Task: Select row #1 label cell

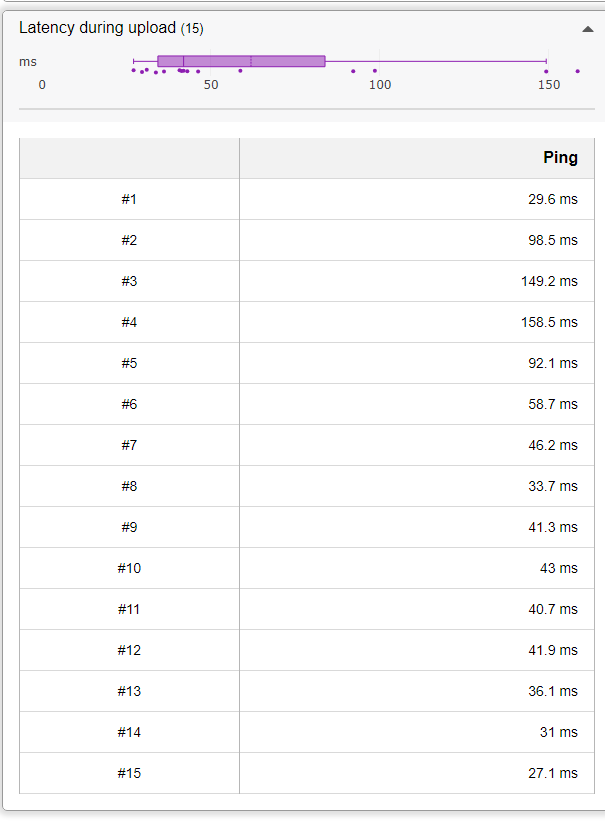Action: [129, 199]
